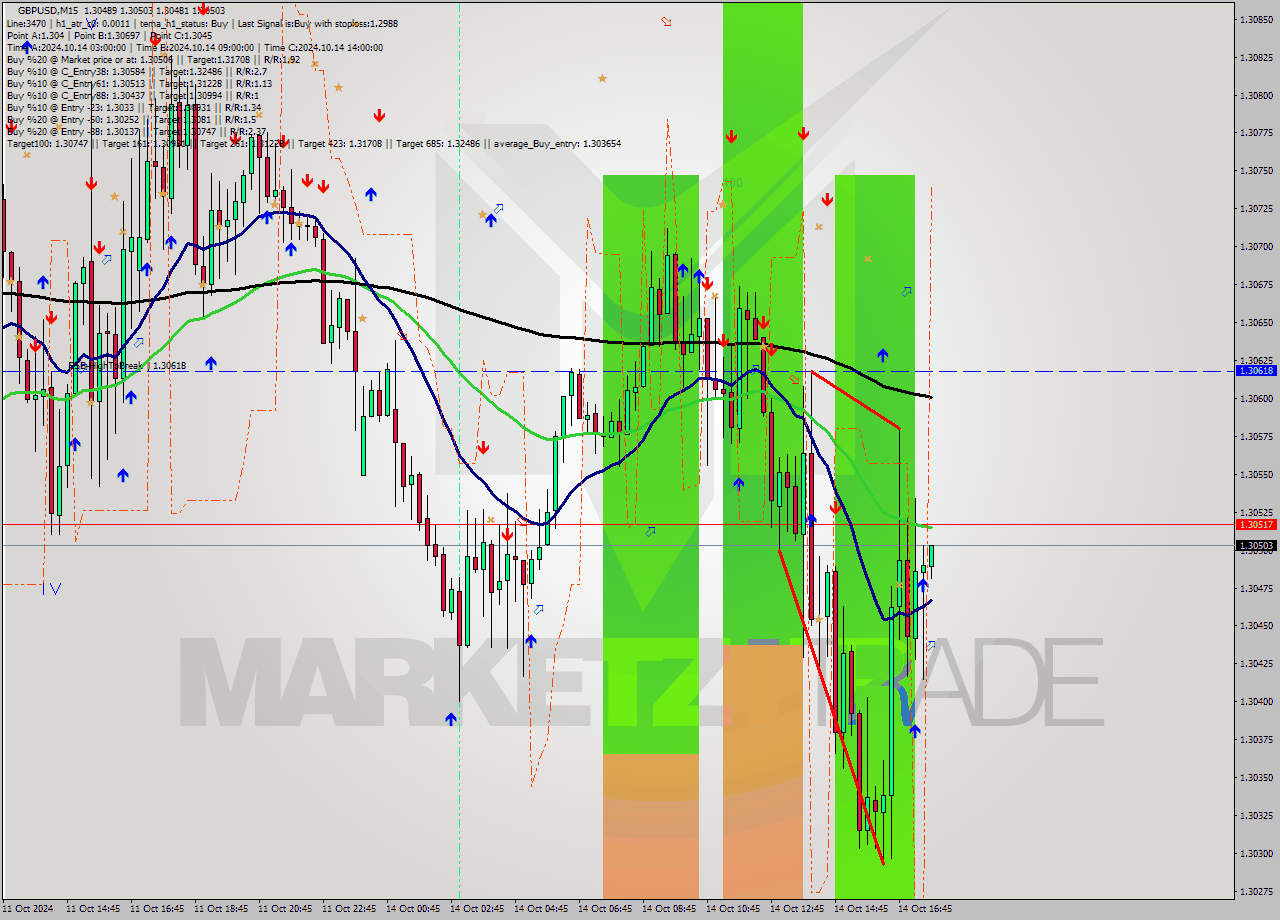The image size is (1280, 920).
Task: Click the '14 Oct 04:45' time label
Action: (x=541, y=909)
